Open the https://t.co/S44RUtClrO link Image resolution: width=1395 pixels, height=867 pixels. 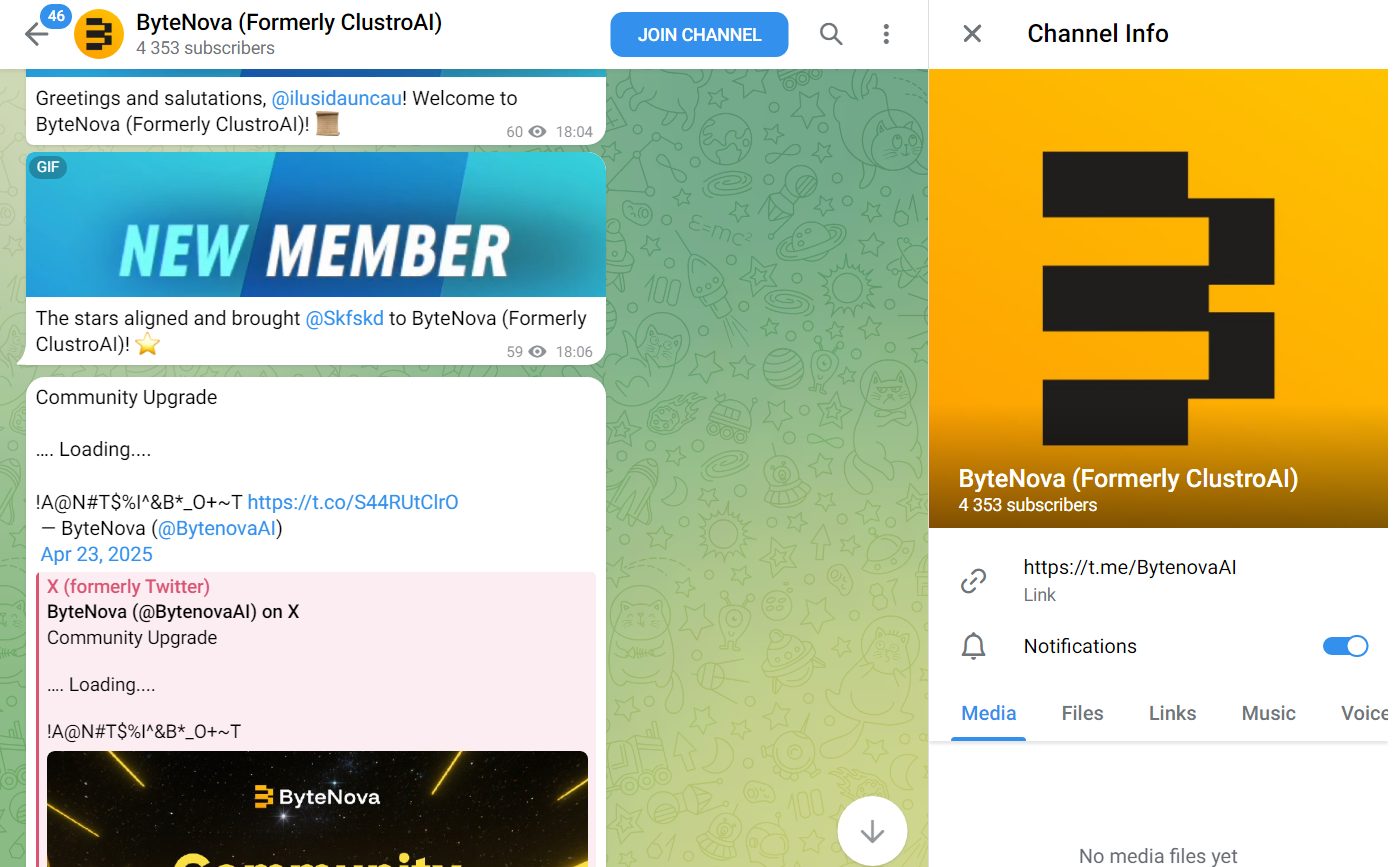click(353, 502)
